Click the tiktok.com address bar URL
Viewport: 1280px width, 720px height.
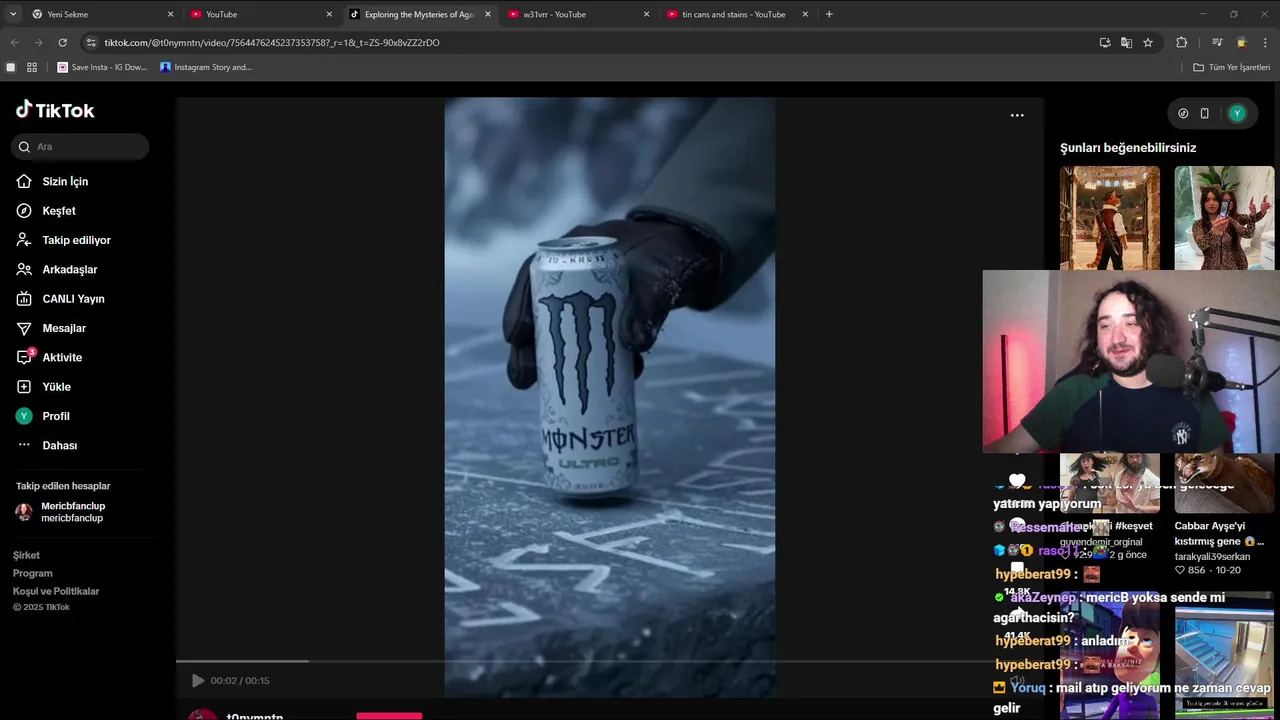pyautogui.click(x=272, y=43)
